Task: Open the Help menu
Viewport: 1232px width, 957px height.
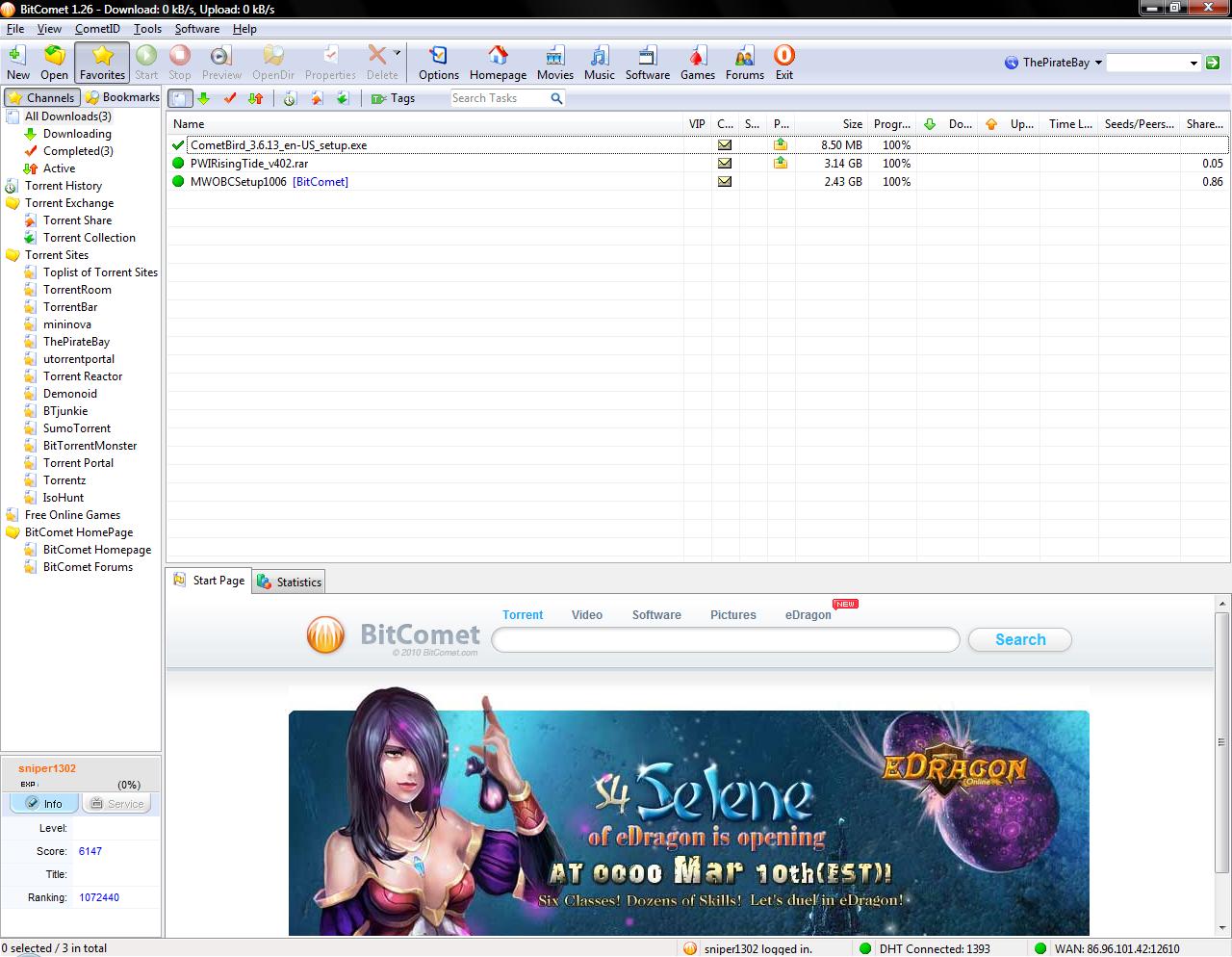Action: tap(244, 29)
